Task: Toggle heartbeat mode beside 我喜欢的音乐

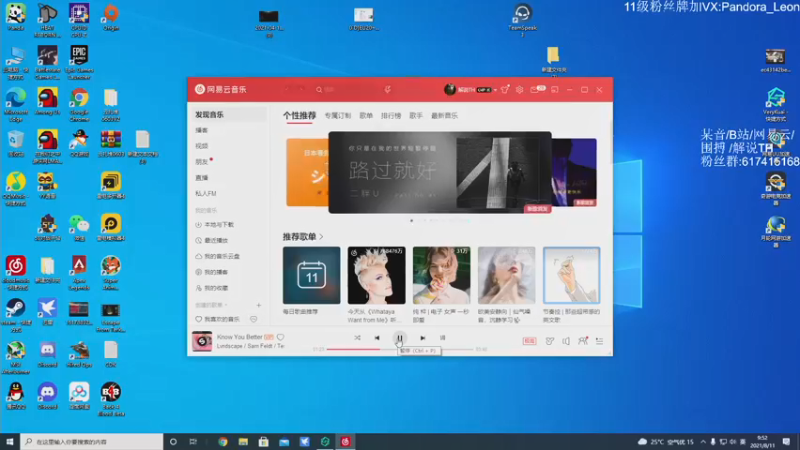Action: tap(254, 319)
